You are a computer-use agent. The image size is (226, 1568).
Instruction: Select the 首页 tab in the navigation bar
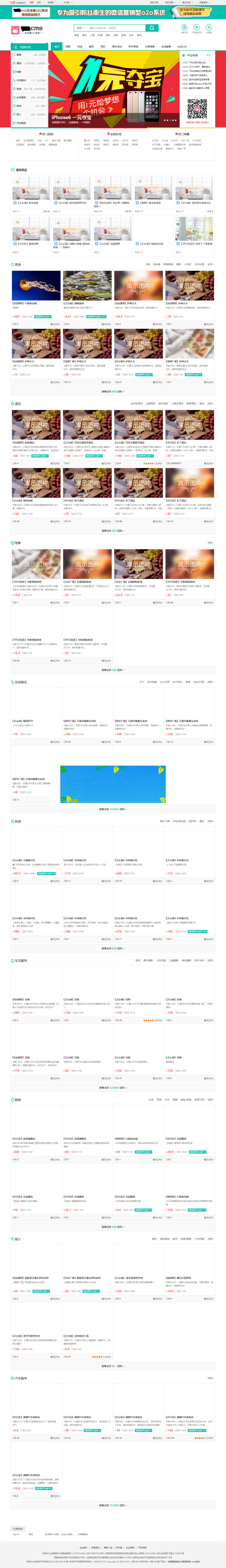(57, 46)
